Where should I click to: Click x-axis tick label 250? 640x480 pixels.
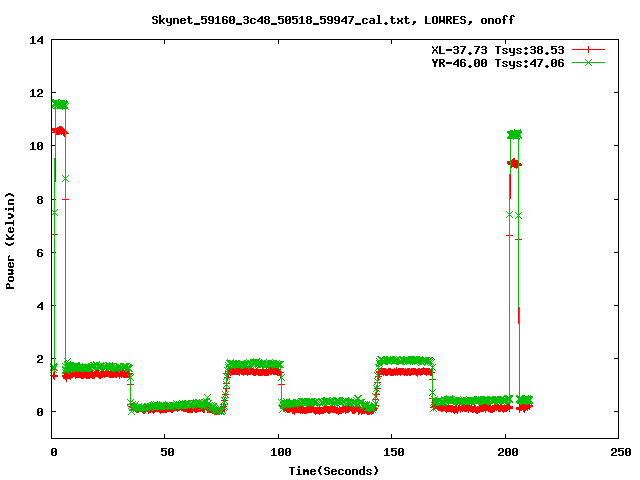[621, 452]
